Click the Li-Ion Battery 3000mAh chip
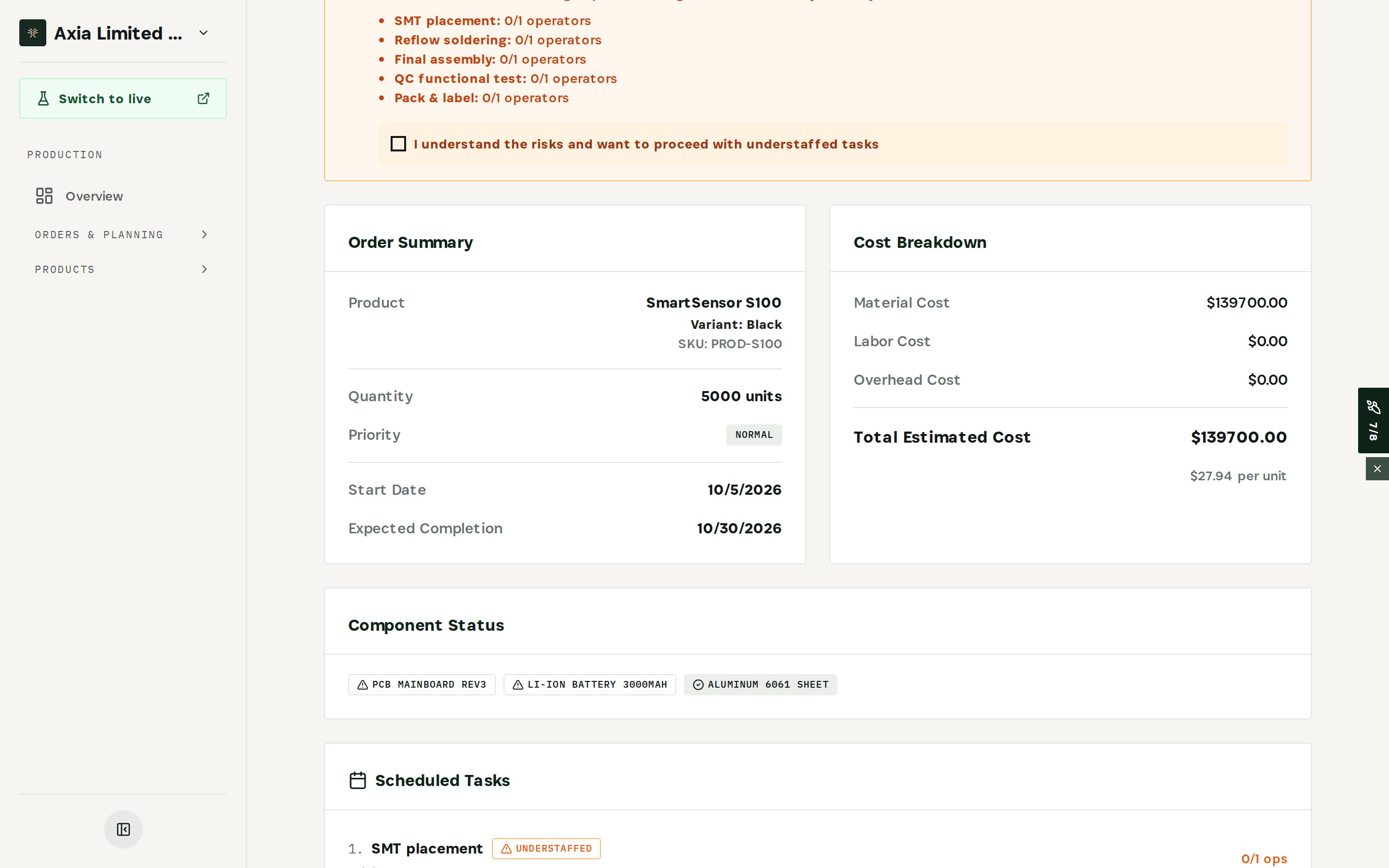Image resolution: width=1389 pixels, height=868 pixels. (589, 685)
